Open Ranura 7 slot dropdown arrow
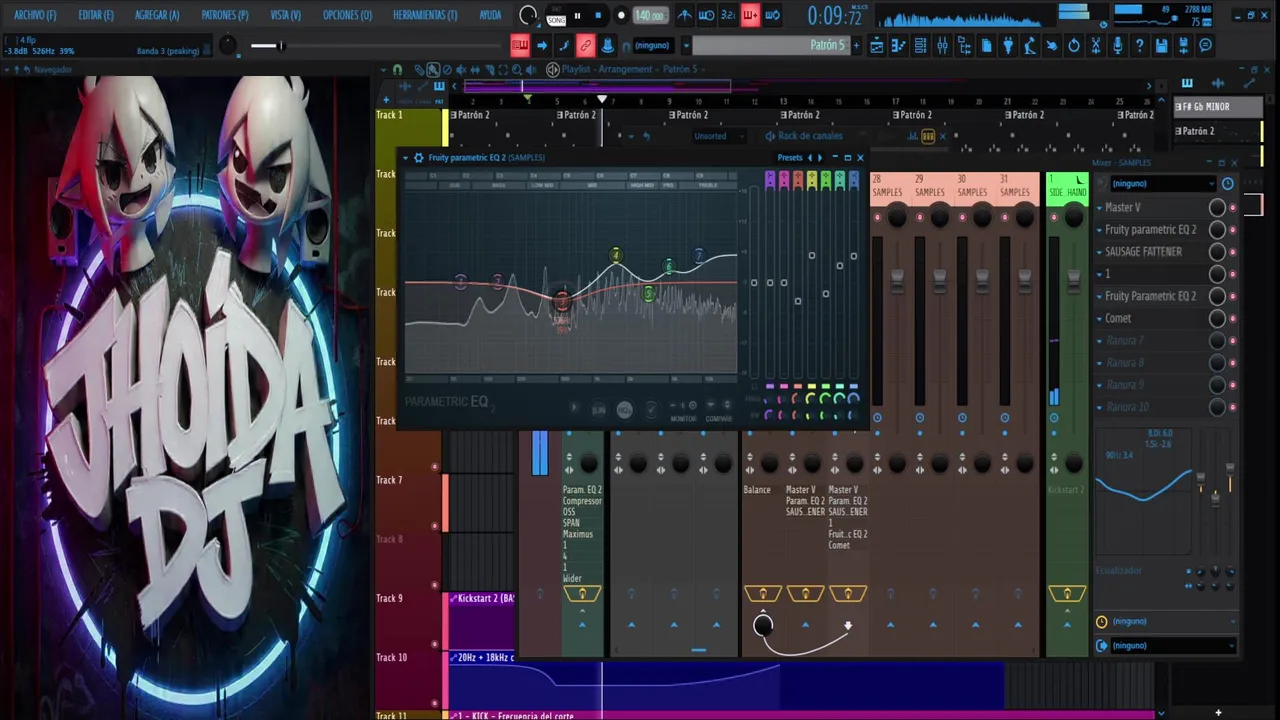Image resolution: width=1280 pixels, height=720 pixels. coord(1100,341)
